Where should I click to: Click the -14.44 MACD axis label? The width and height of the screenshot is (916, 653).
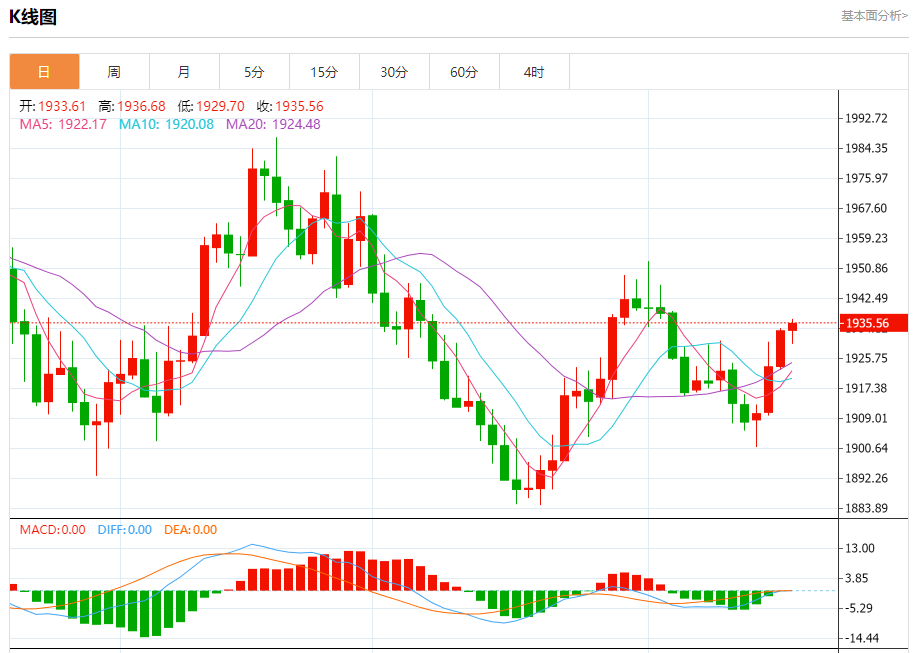(x=862, y=638)
